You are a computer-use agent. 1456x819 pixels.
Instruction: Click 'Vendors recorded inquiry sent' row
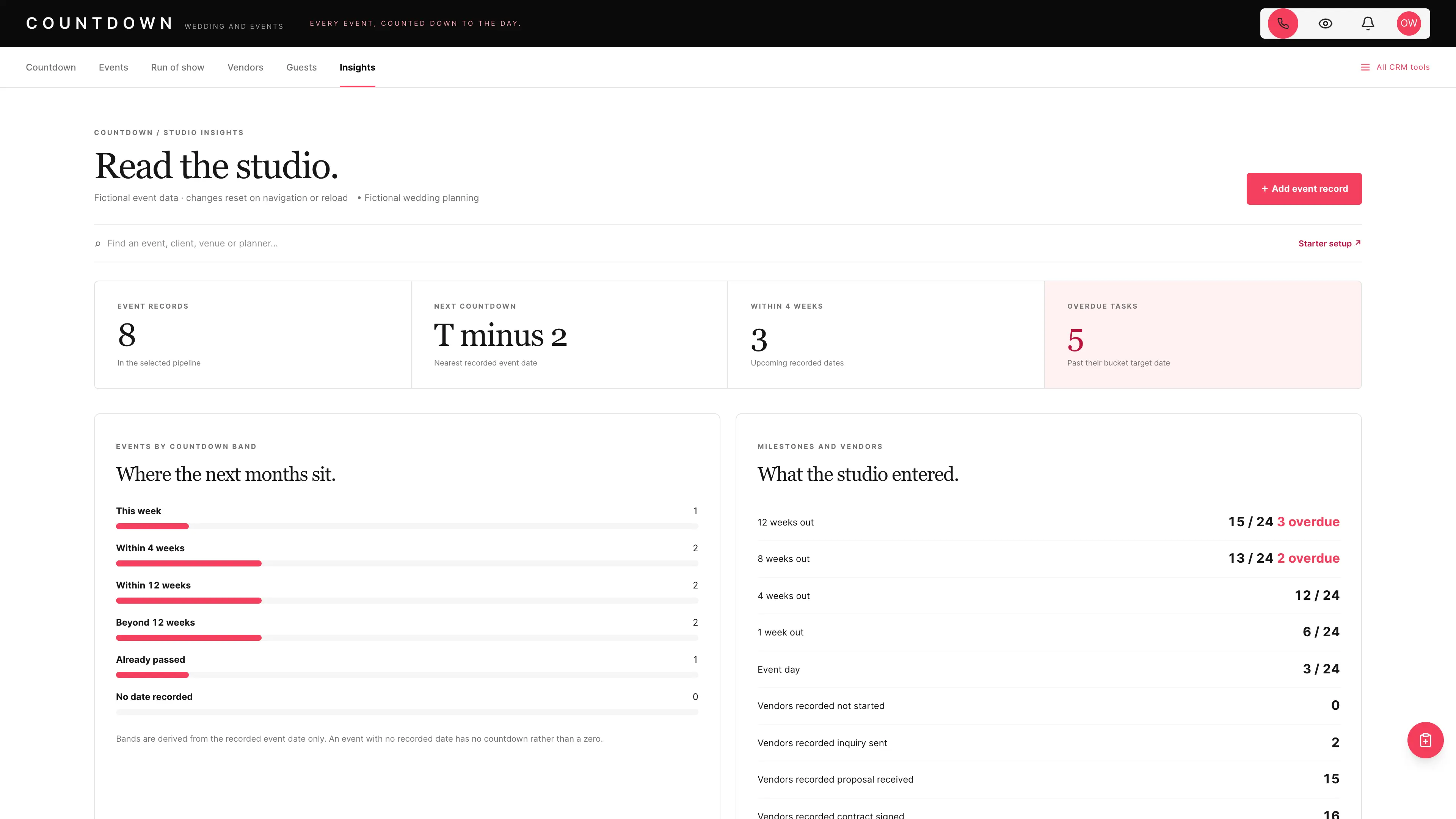(1048, 743)
